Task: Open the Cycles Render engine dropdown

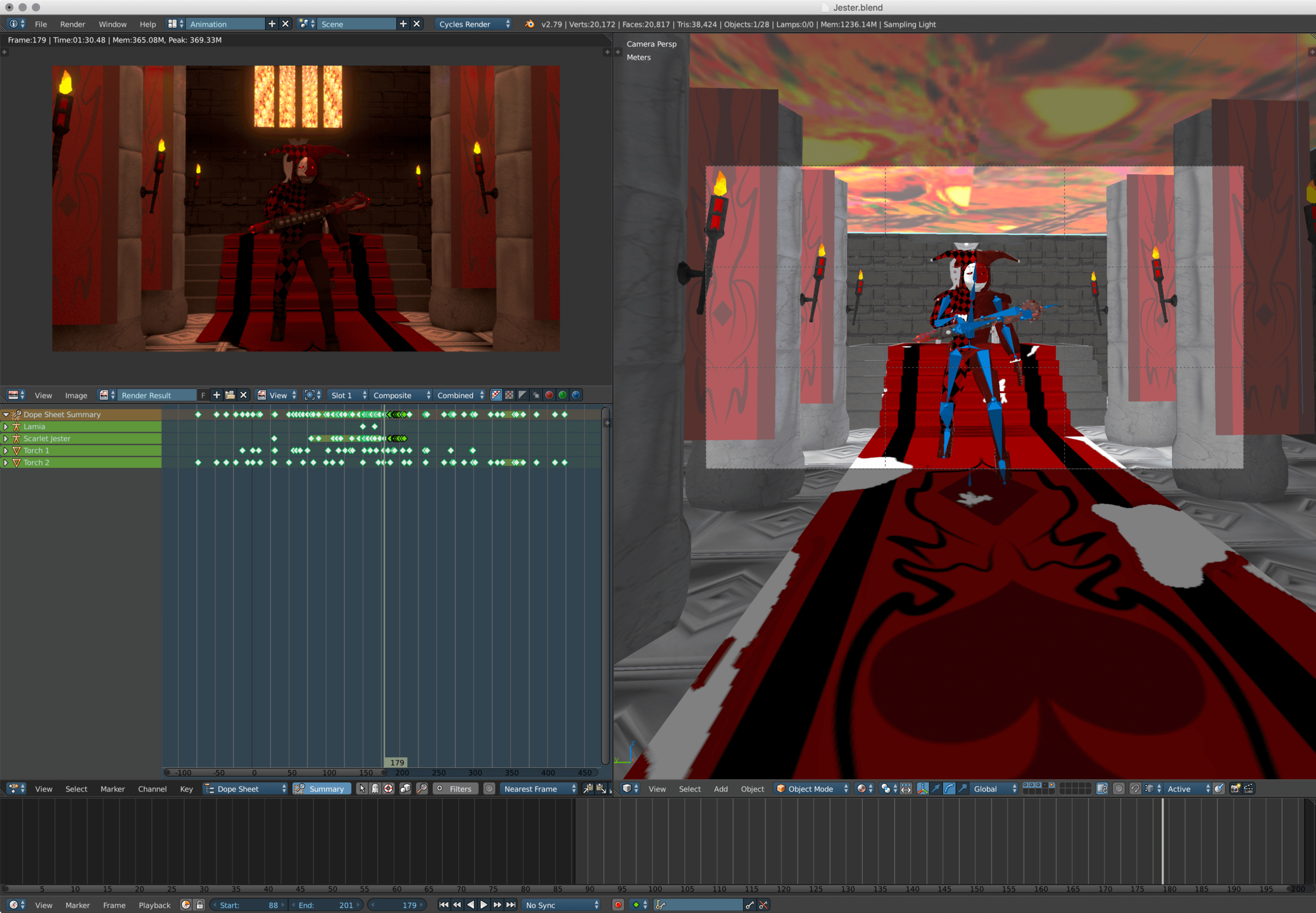Action: (473, 24)
